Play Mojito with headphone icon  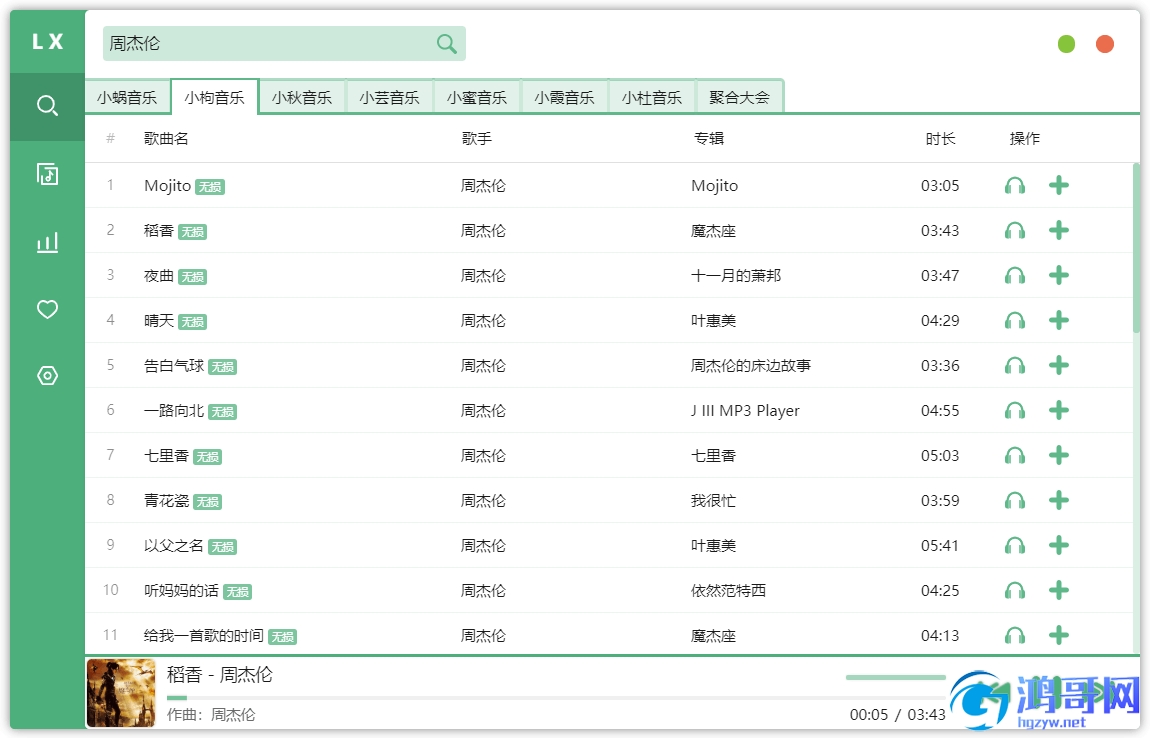(x=1015, y=186)
